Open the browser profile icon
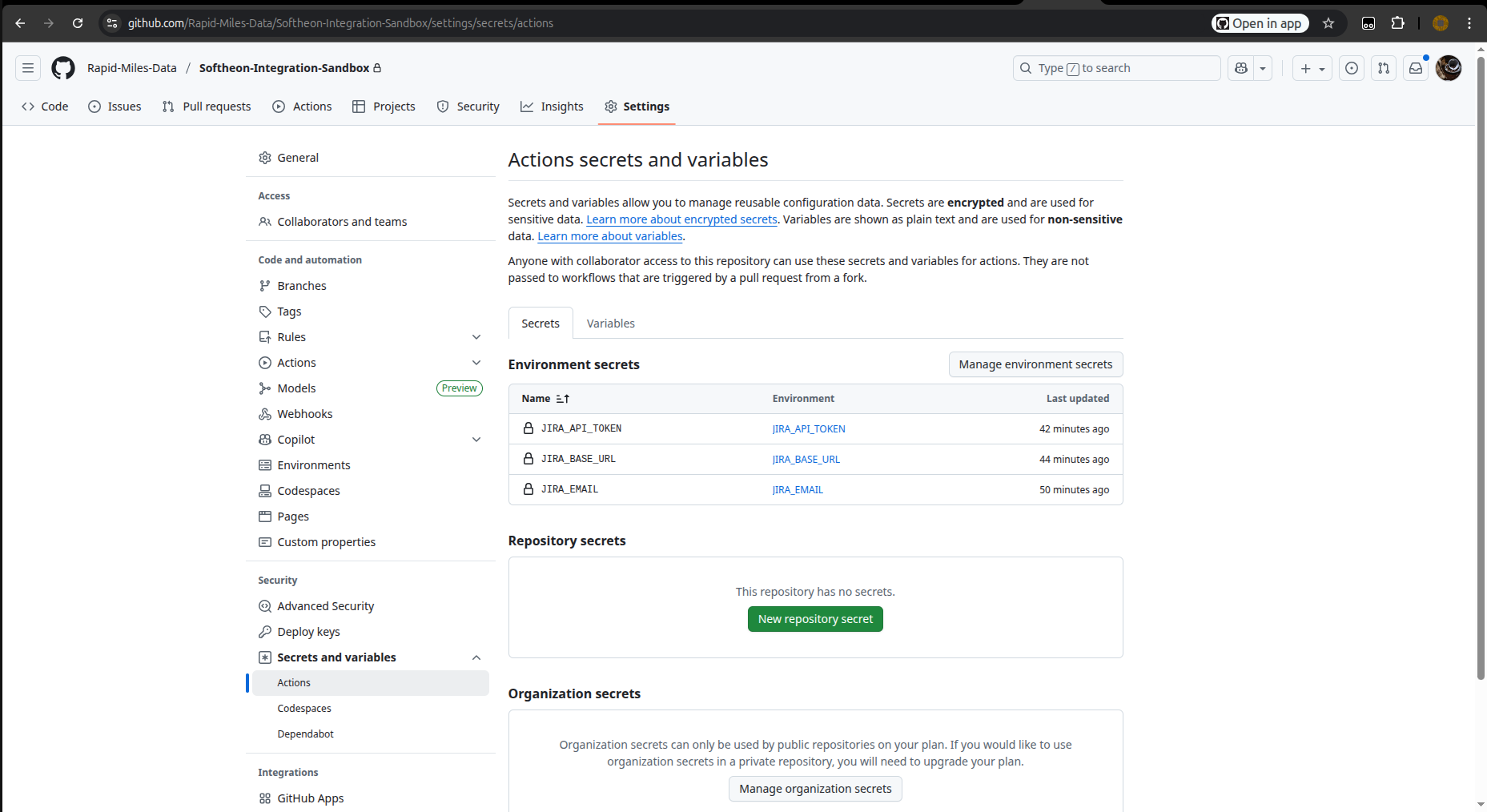The height and width of the screenshot is (812, 1487). coord(1441,23)
